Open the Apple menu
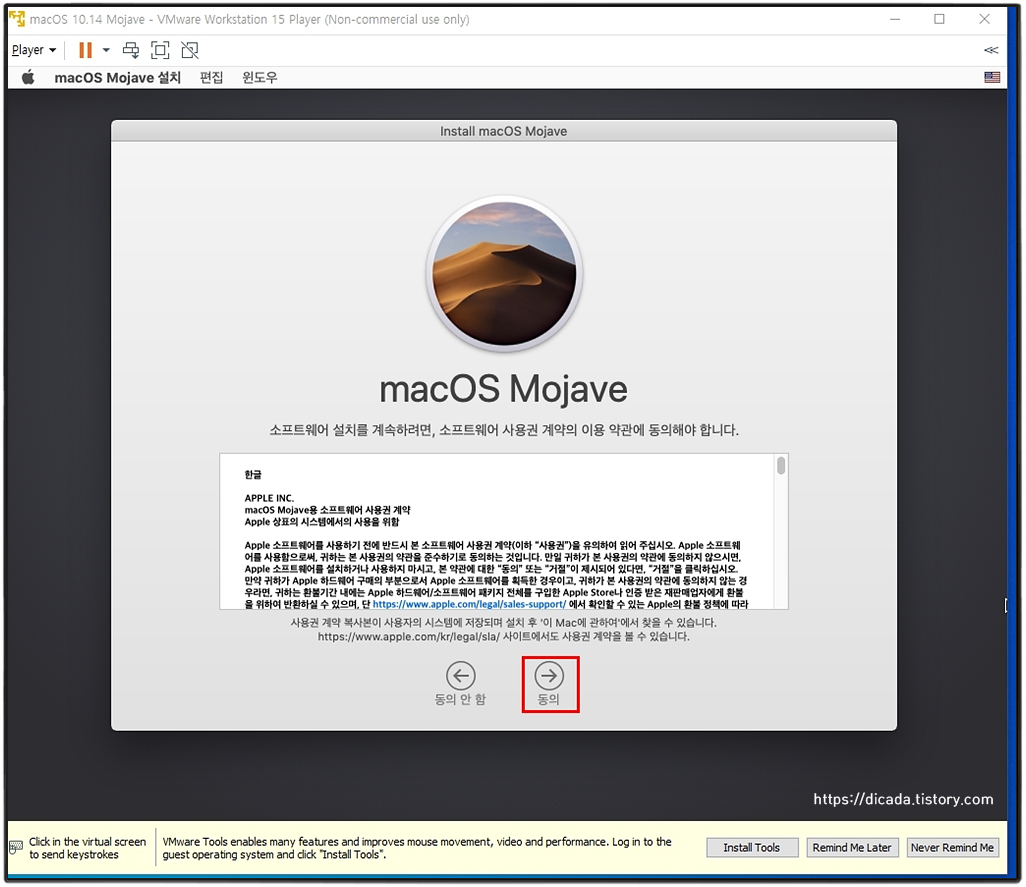Image resolution: width=1026 pixels, height=887 pixels. tap(27, 78)
